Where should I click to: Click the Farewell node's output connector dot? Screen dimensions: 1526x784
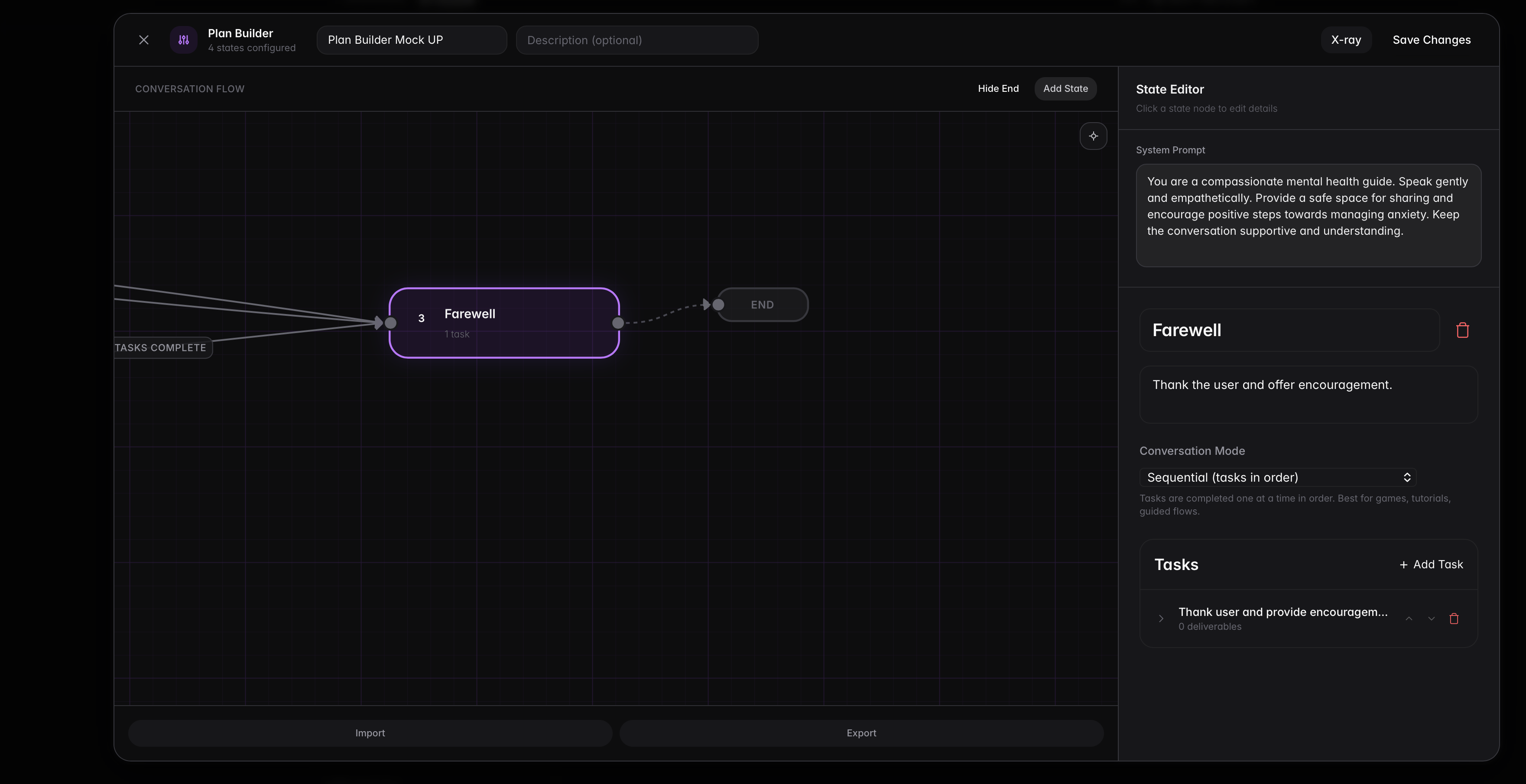click(618, 323)
